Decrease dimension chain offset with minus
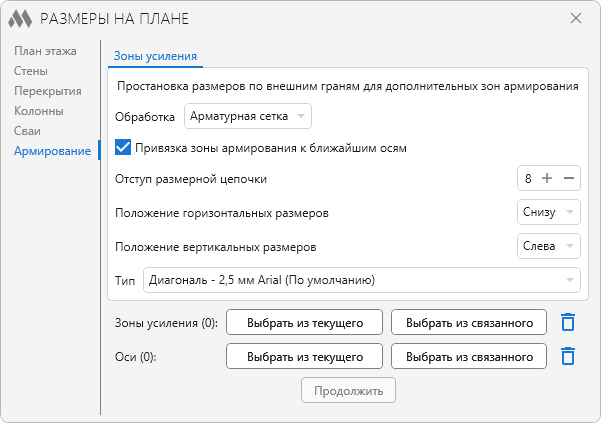The width and height of the screenshot is (601, 423). pyautogui.click(x=569, y=178)
